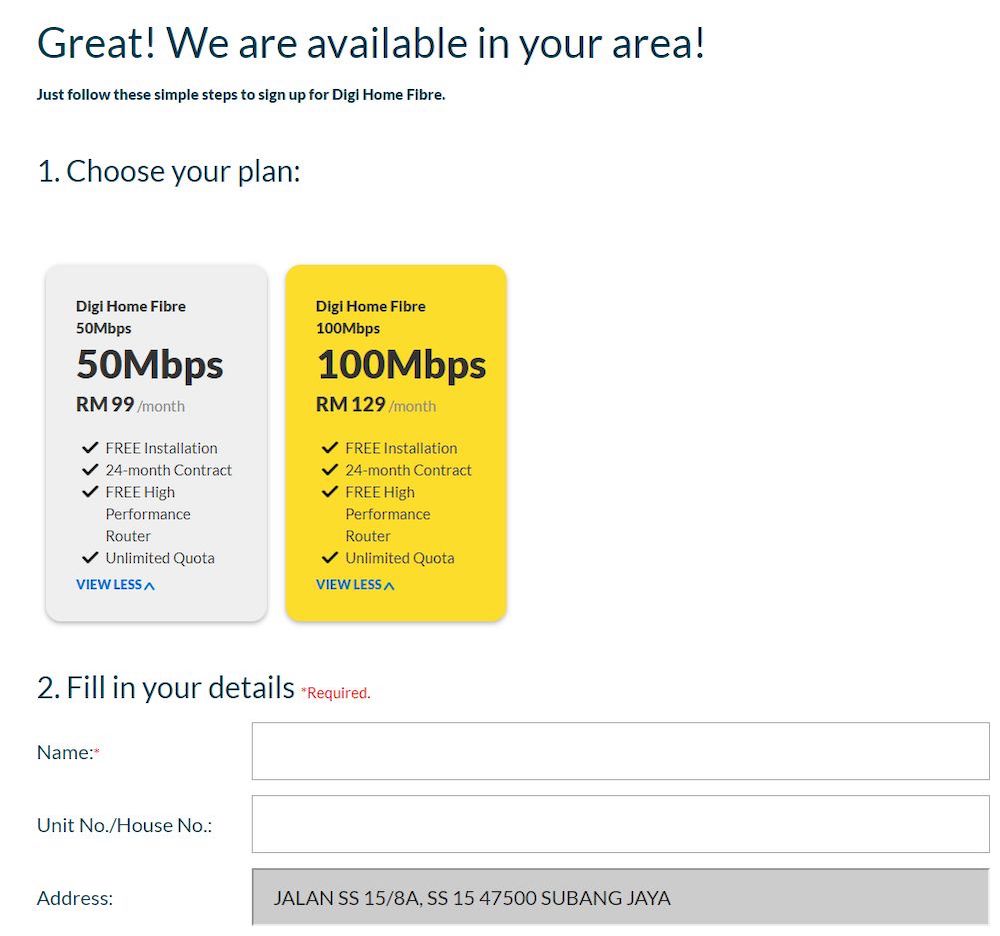The image size is (1000, 936).
Task: Click the FREE High Performance Router checkmark in the 50Mbps plan
Action: 90,492
